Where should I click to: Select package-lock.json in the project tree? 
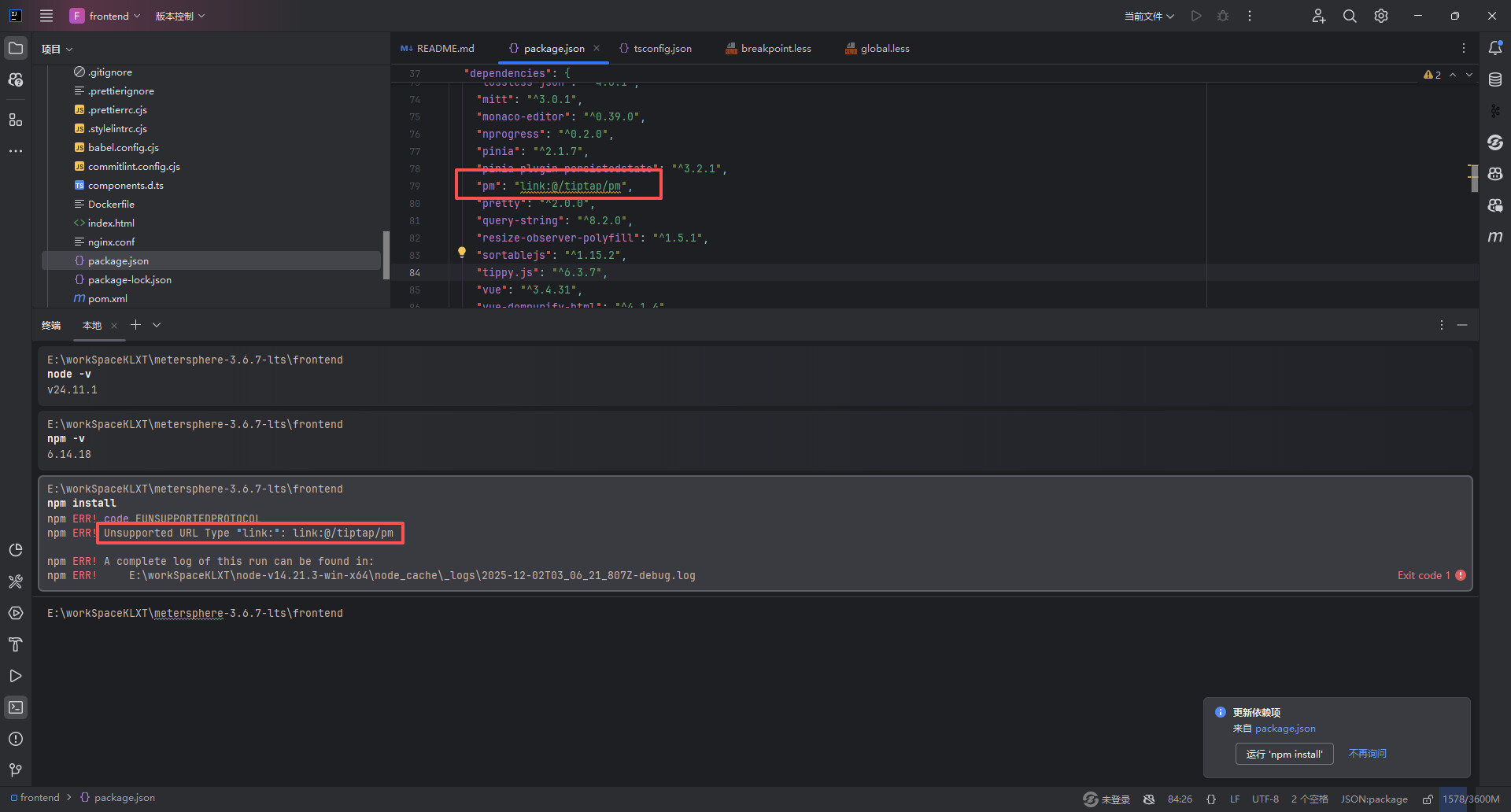tap(129, 280)
